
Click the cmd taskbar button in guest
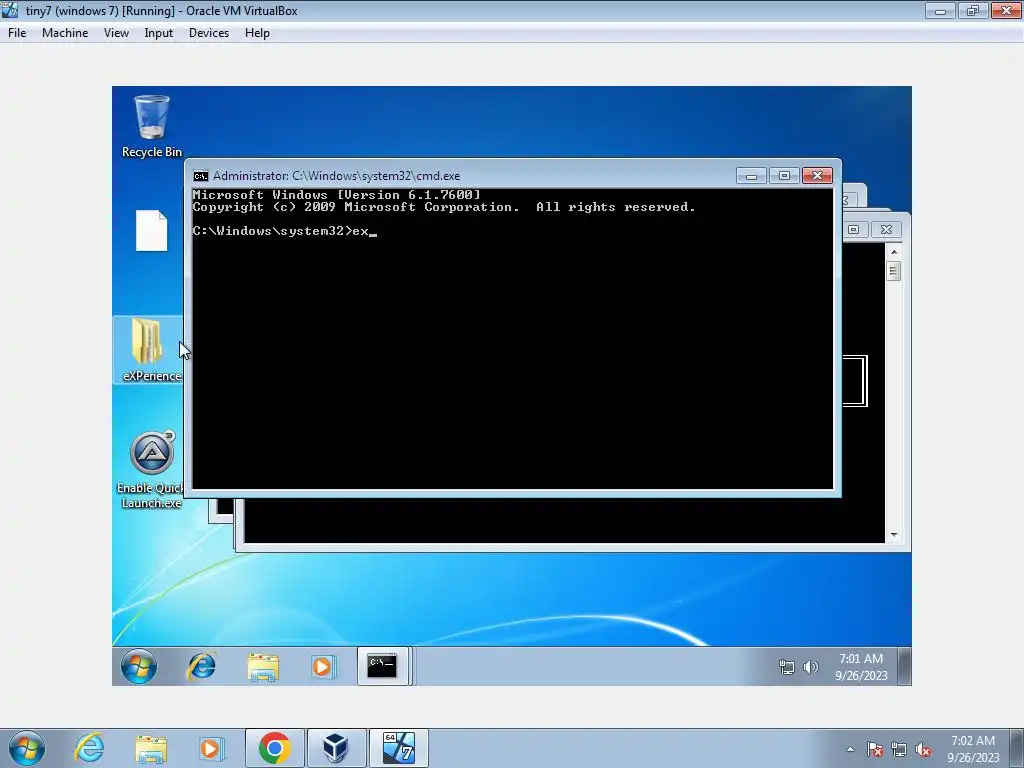(x=383, y=666)
